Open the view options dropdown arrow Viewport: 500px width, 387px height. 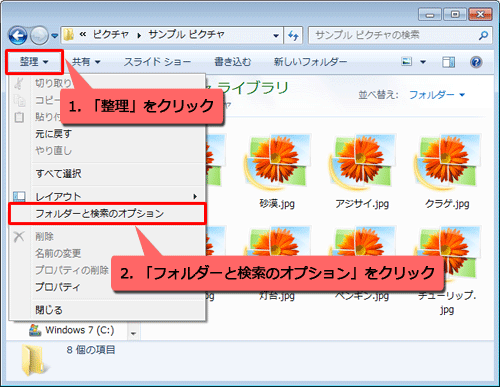pyautogui.click(x=423, y=62)
